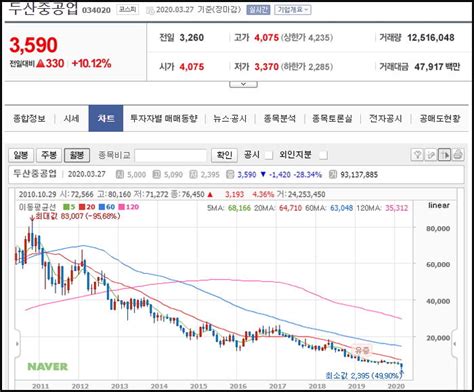This screenshot has width=474, height=392.
Task: Click the close-price icon before 3,590
Action: pyautogui.click(x=230, y=174)
